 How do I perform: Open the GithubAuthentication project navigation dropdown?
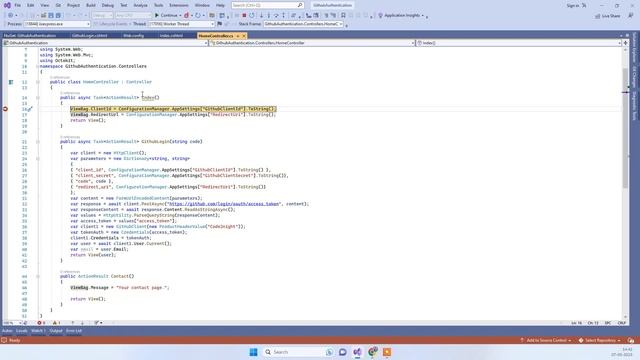click(105, 43)
